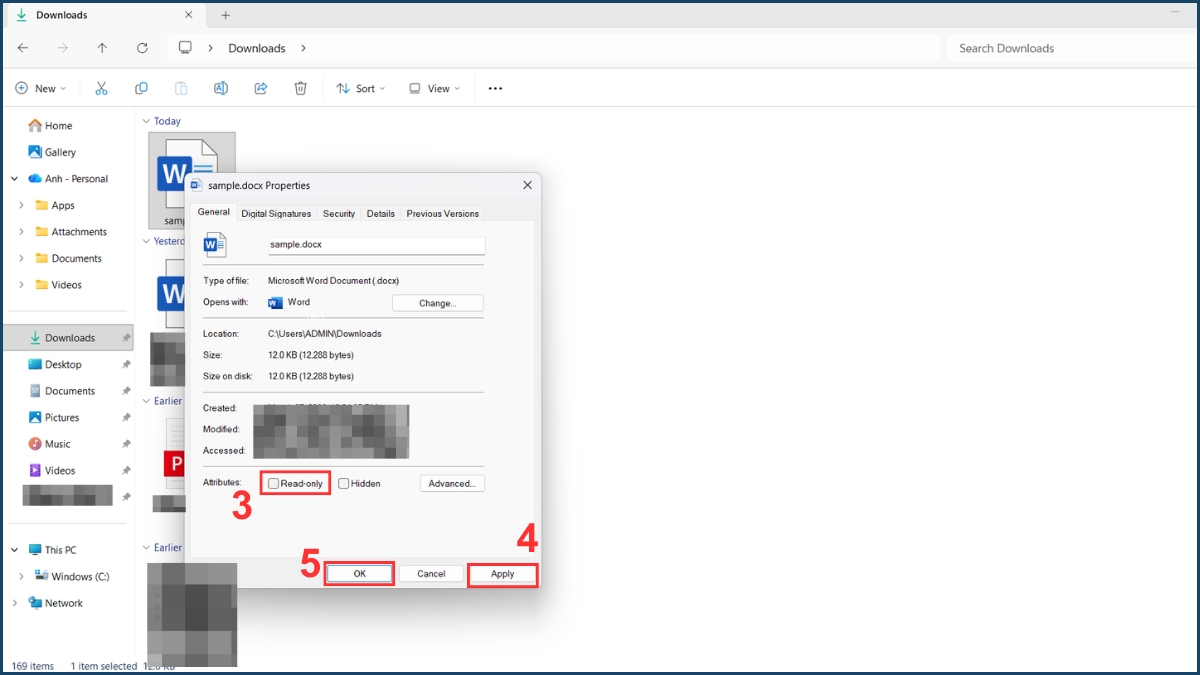Expand the This PC tree node
Screen dimensions: 1200x675
(x=15, y=550)
